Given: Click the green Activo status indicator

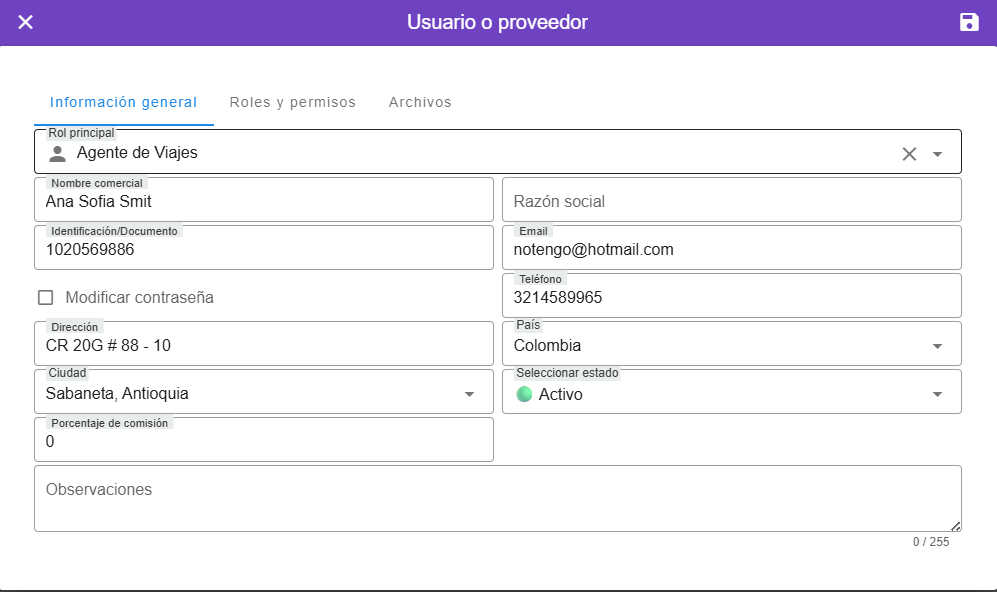Looking at the screenshot, I should [x=524, y=394].
